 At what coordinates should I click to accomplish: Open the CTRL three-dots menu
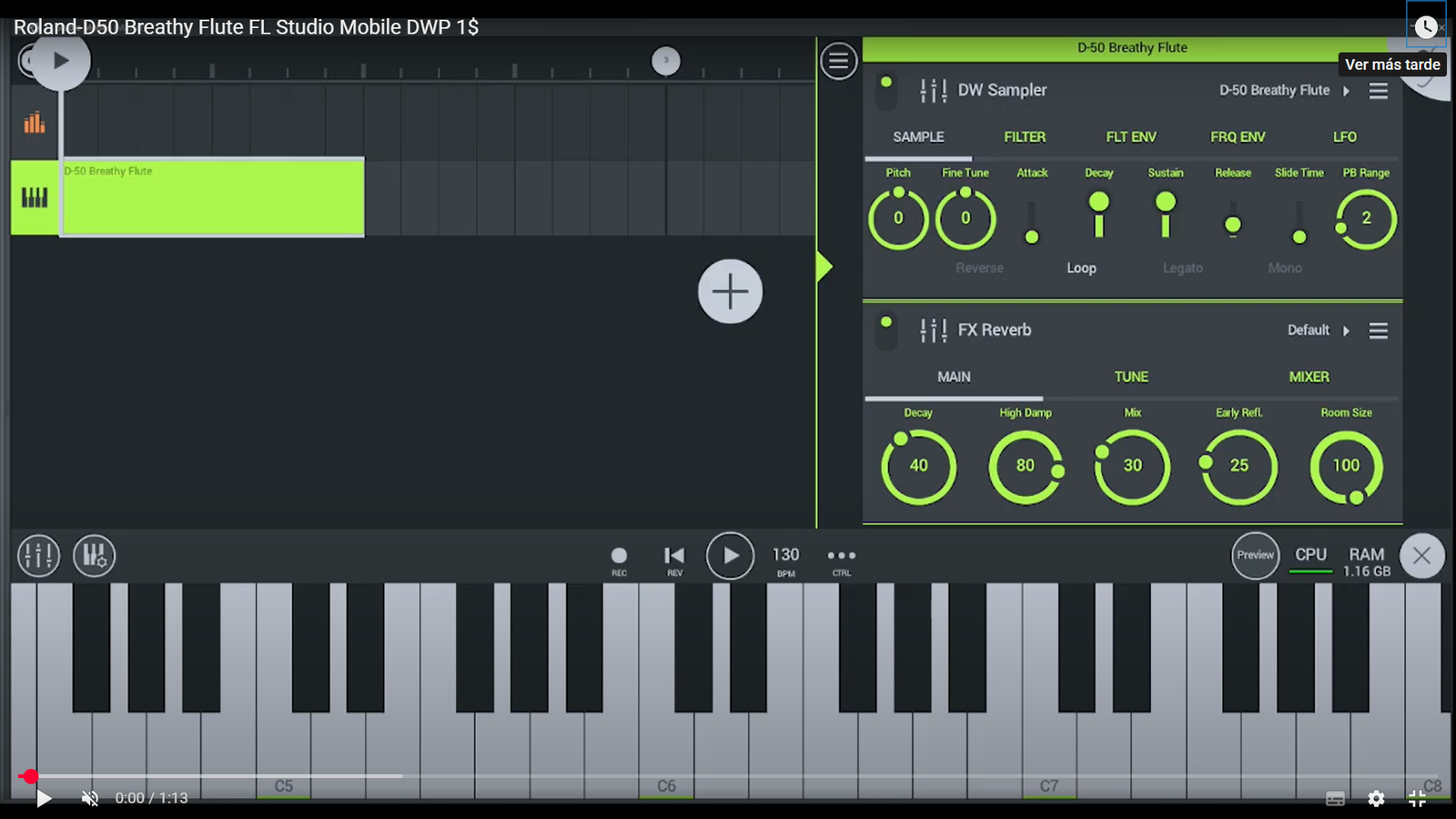[841, 556]
